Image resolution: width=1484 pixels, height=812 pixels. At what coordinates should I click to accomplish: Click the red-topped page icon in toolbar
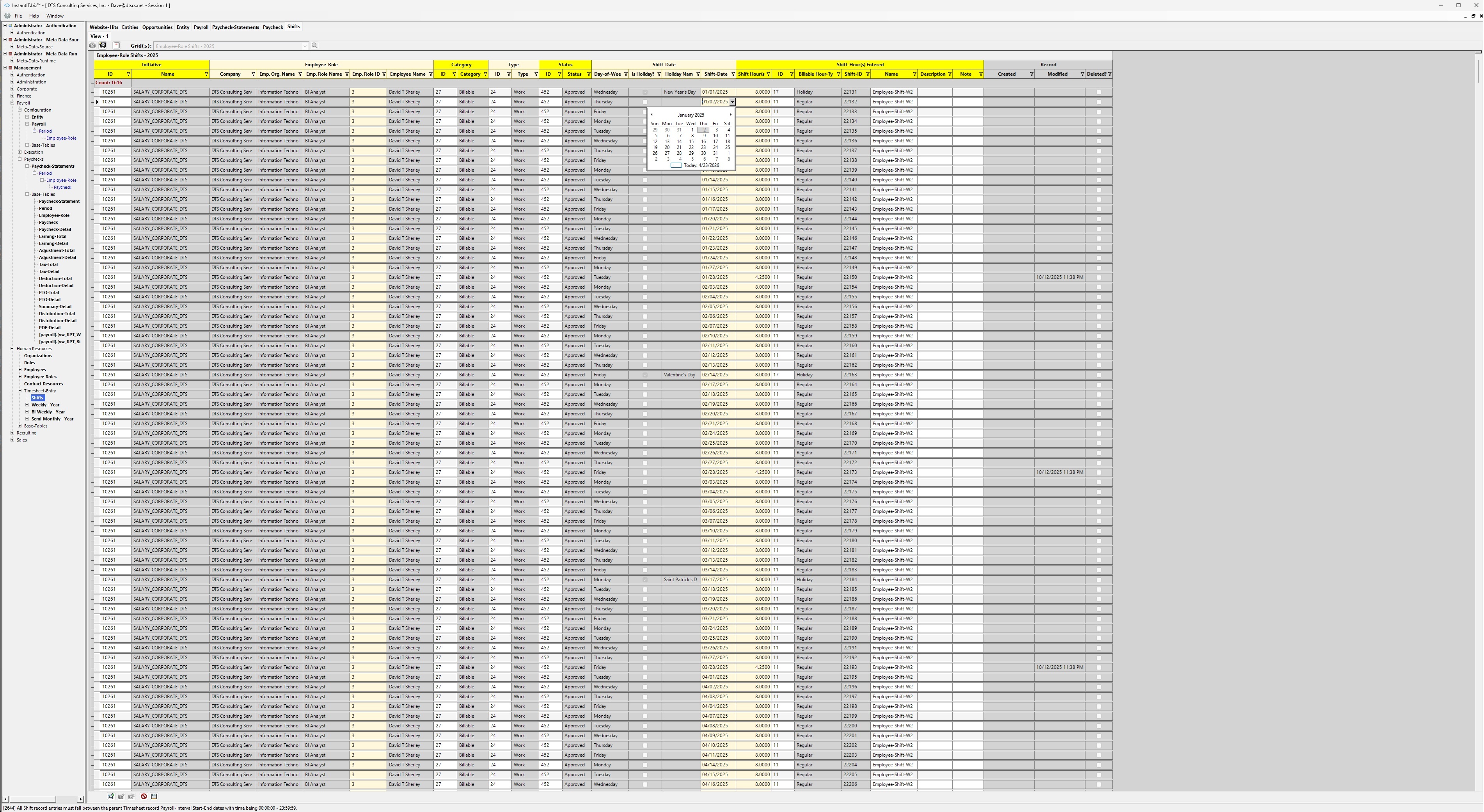116,46
